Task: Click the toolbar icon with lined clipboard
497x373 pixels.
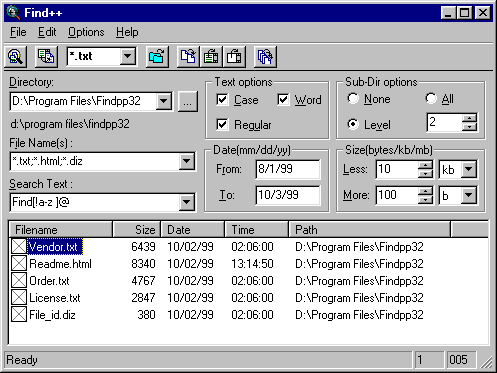Action: (x=211, y=57)
